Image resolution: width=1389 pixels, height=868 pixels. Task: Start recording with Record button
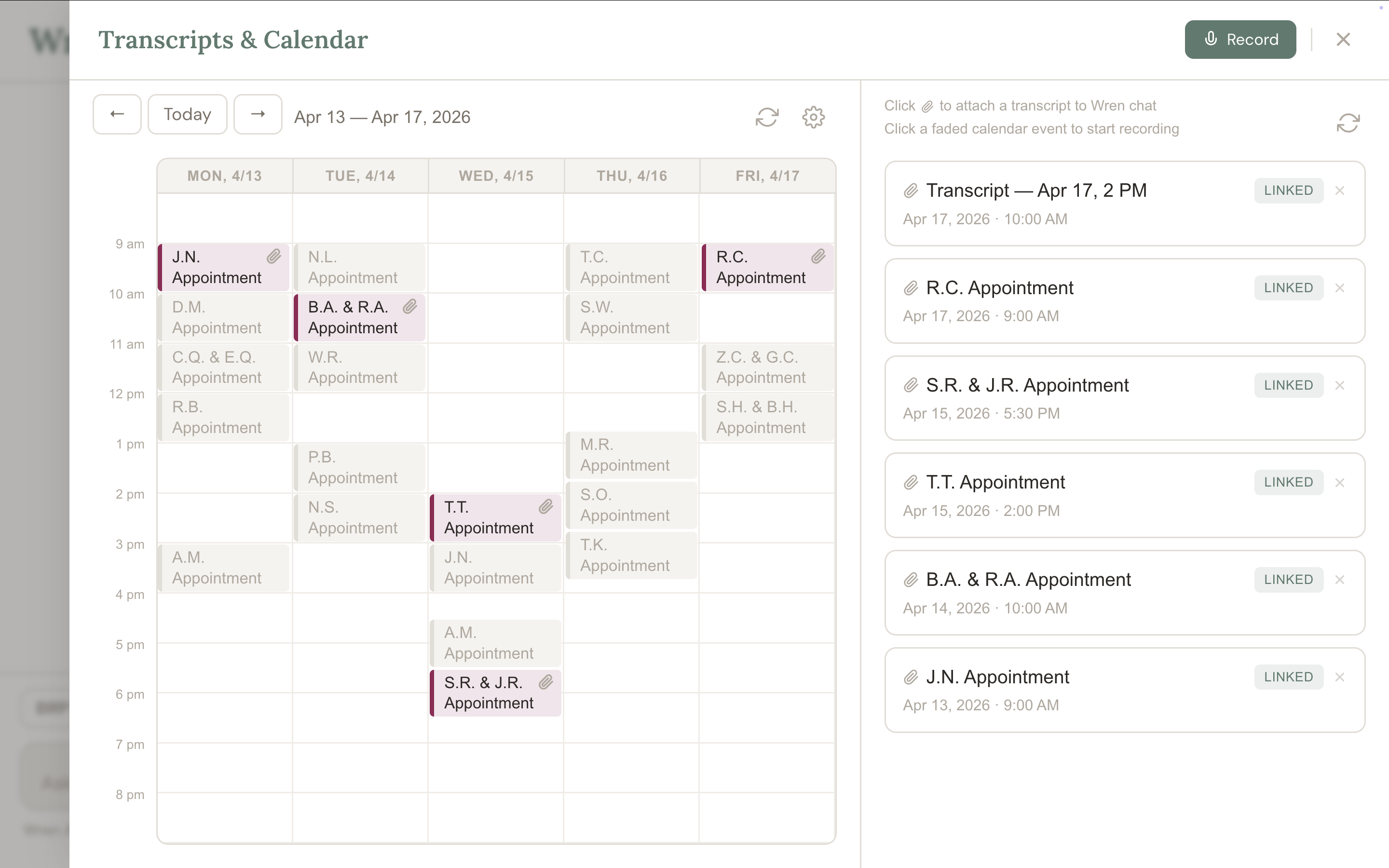pos(1240,40)
